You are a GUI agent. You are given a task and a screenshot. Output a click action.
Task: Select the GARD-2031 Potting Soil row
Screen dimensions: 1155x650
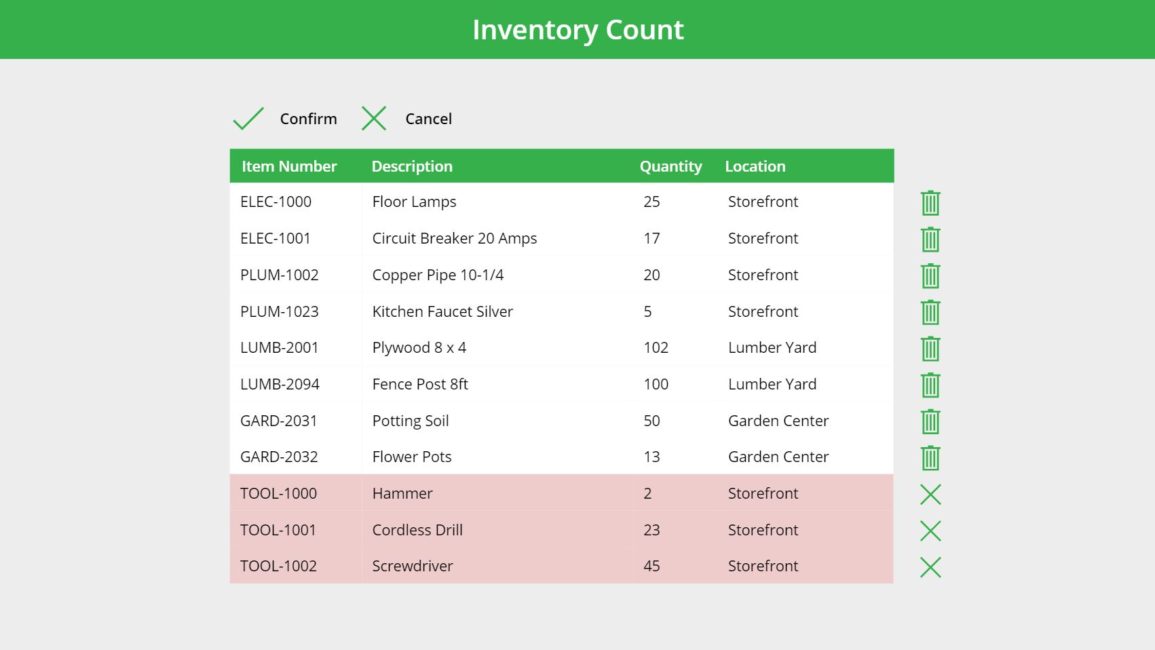pos(500,421)
